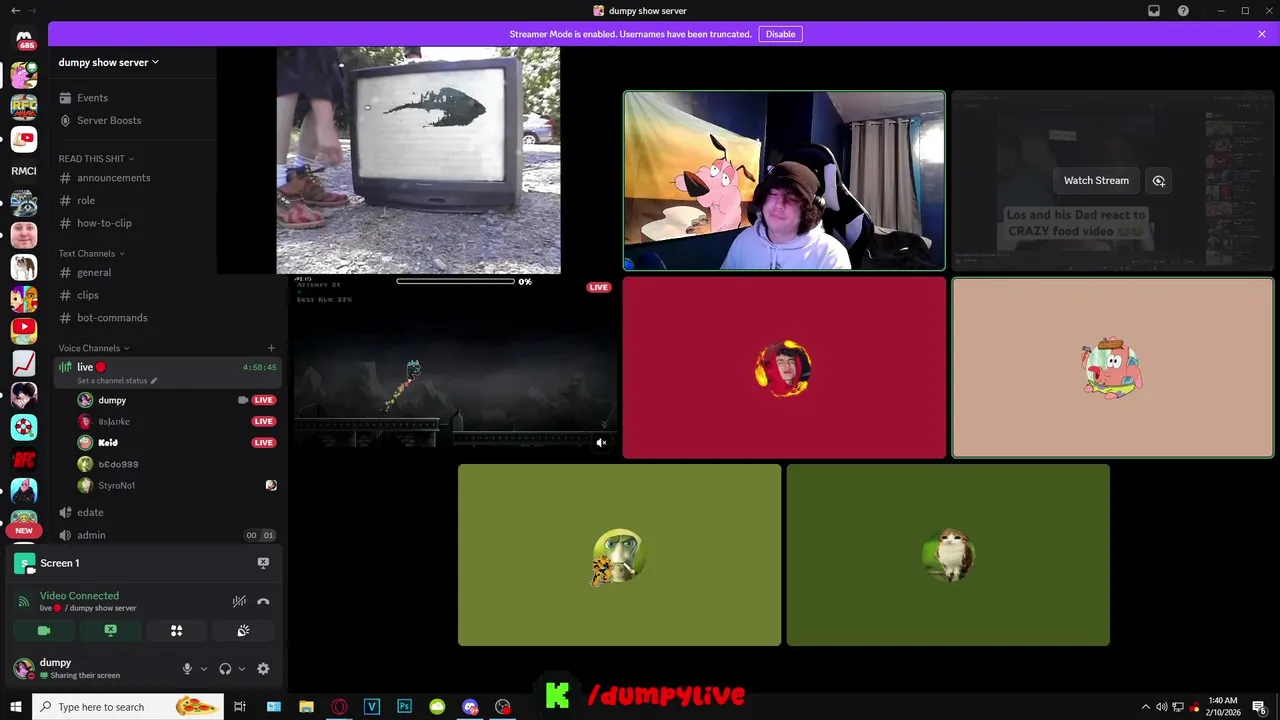Open microphone input options arrow
Image resolution: width=1280 pixels, height=720 pixels.
tap(204, 669)
